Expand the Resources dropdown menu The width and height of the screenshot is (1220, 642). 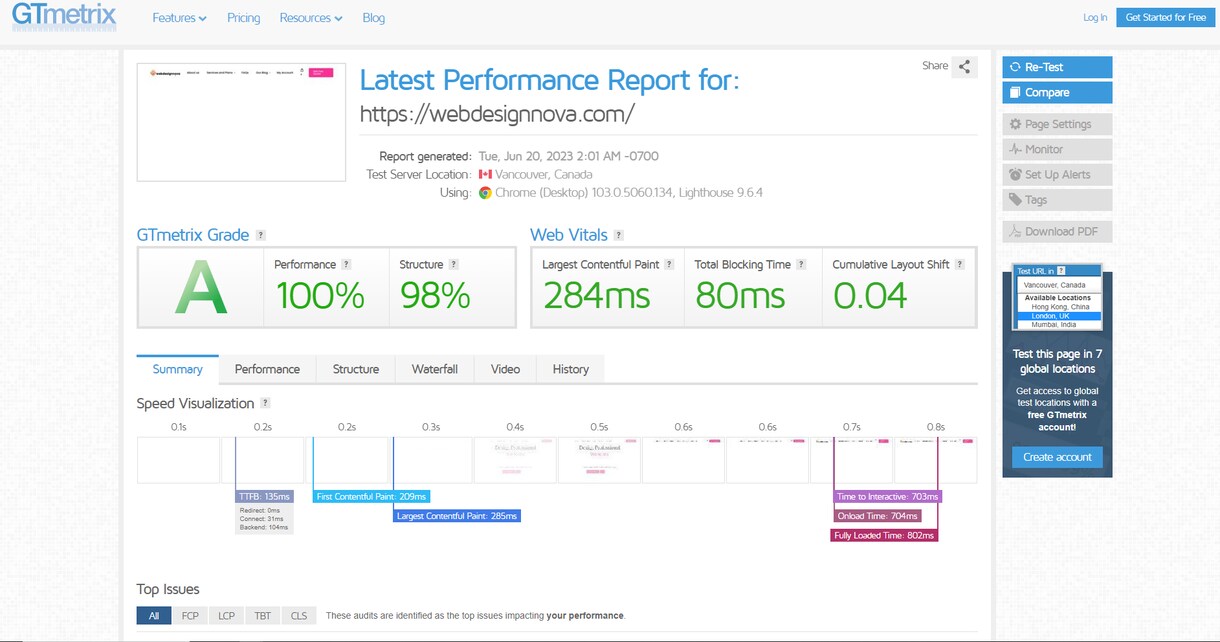click(311, 18)
